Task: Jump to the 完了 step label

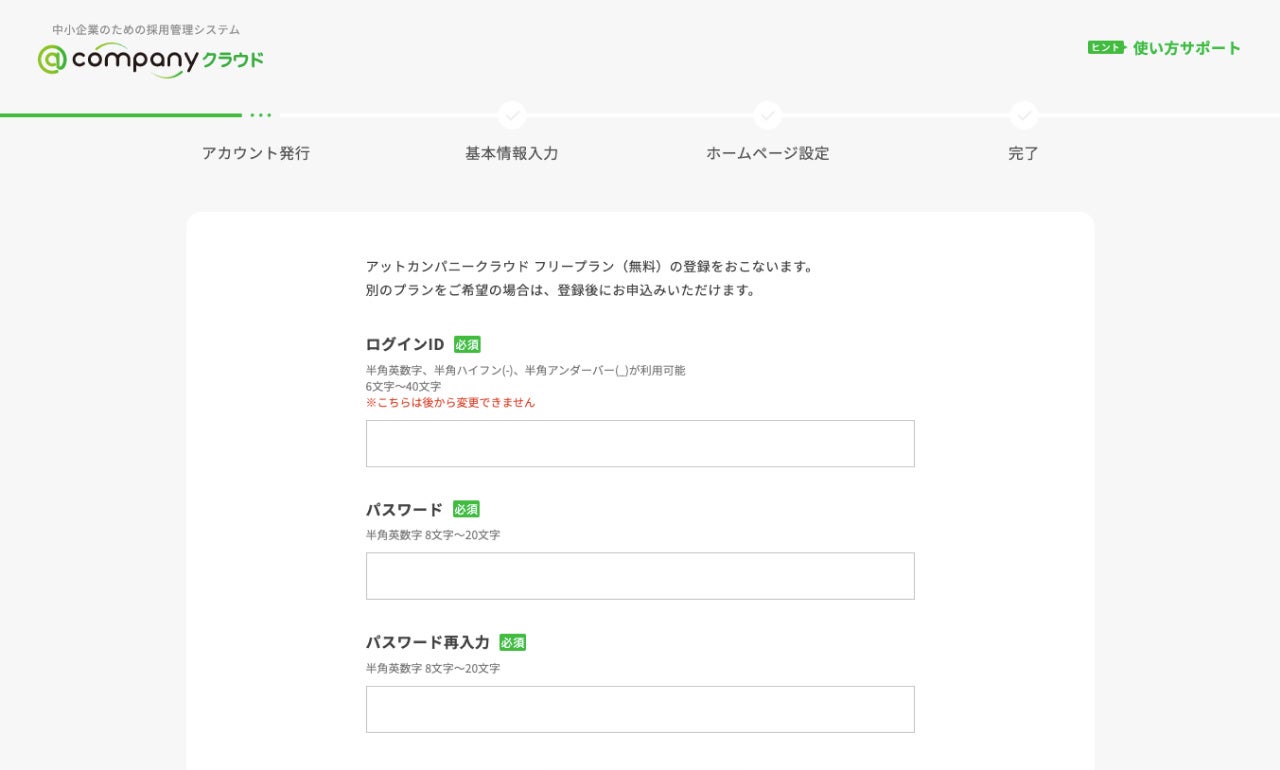Action: [x=1023, y=153]
